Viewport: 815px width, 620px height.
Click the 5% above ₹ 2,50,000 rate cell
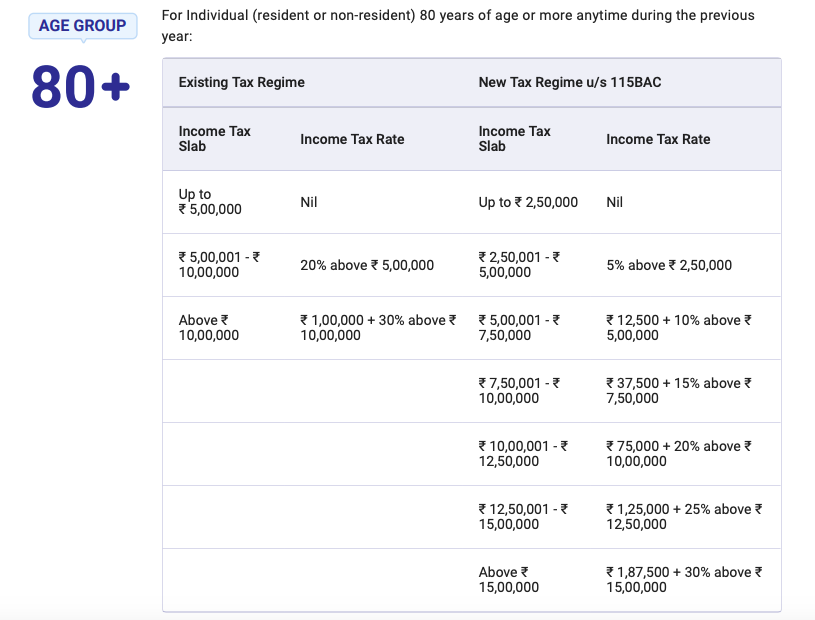[x=669, y=265]
